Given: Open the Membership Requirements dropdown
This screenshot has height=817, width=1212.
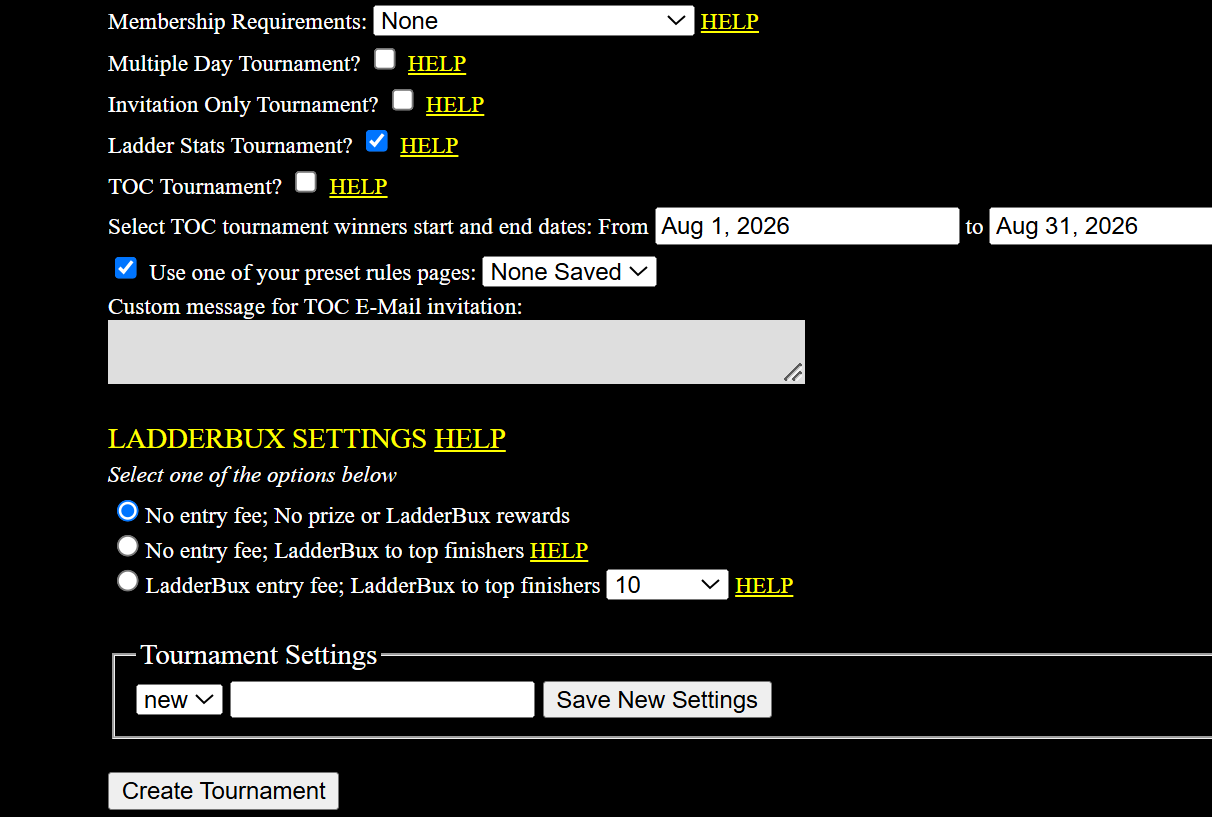Looking at the screenshot, I should (534, 21).
